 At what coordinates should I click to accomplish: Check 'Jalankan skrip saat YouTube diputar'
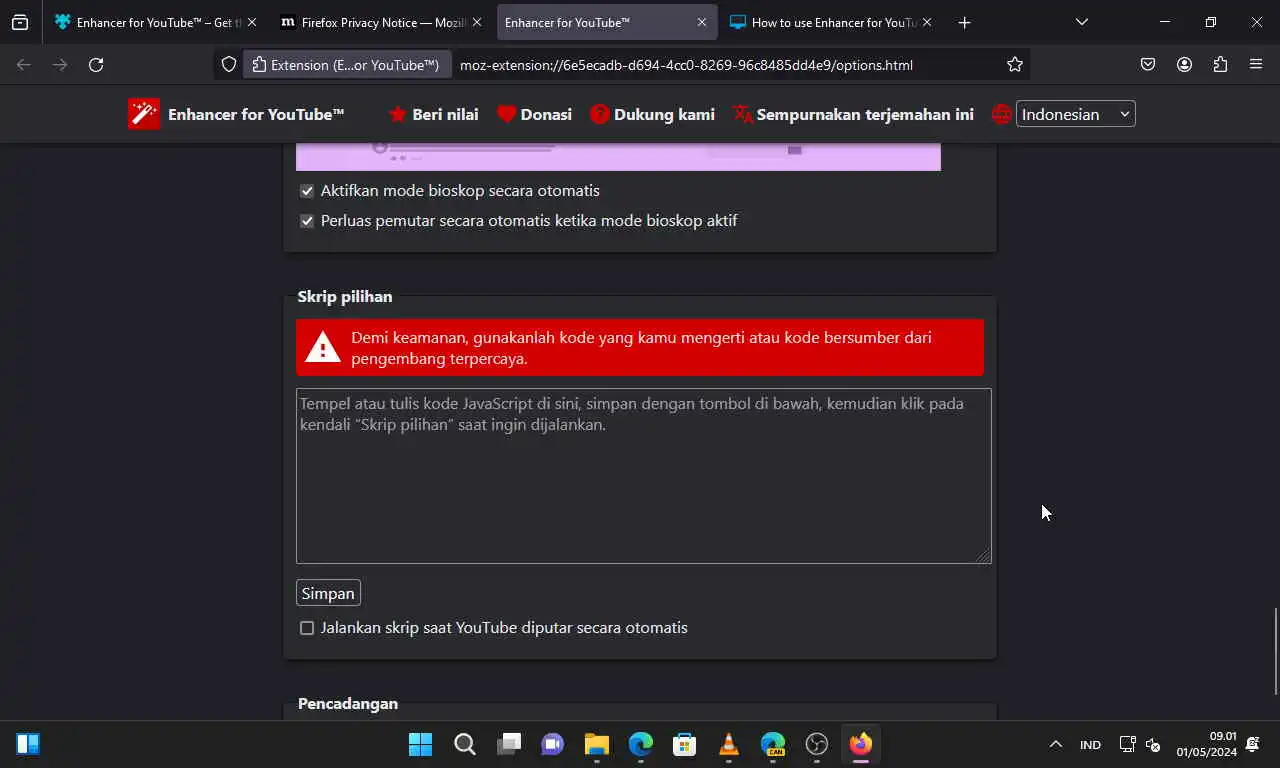click(307, 628)
